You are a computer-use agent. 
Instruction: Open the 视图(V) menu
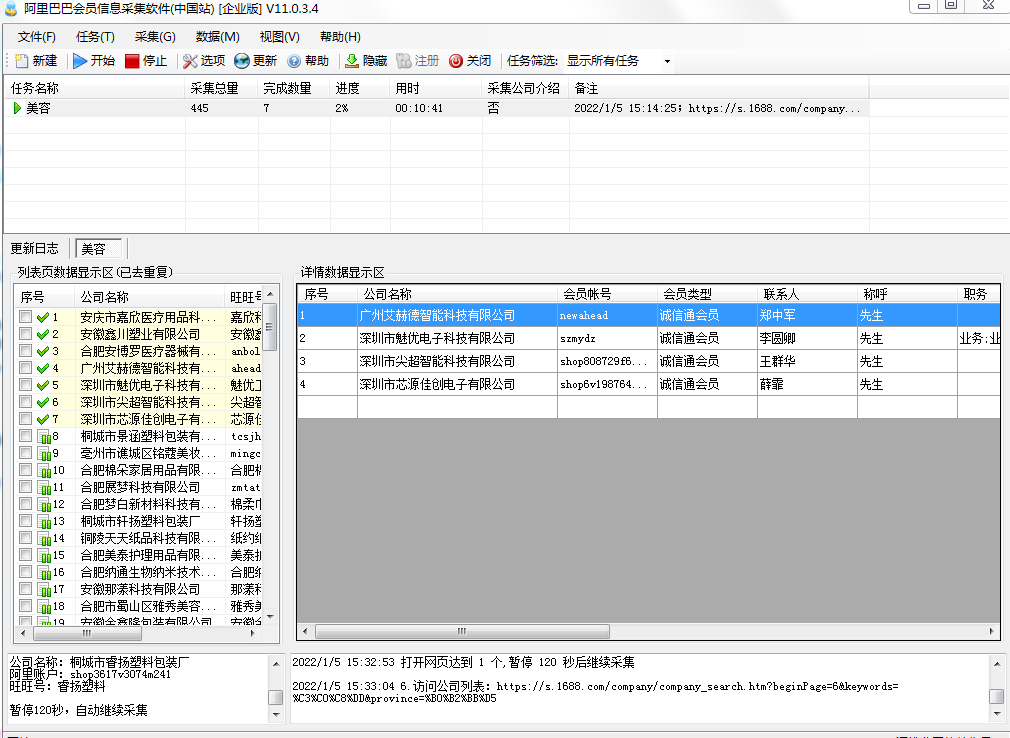point(279,37)
